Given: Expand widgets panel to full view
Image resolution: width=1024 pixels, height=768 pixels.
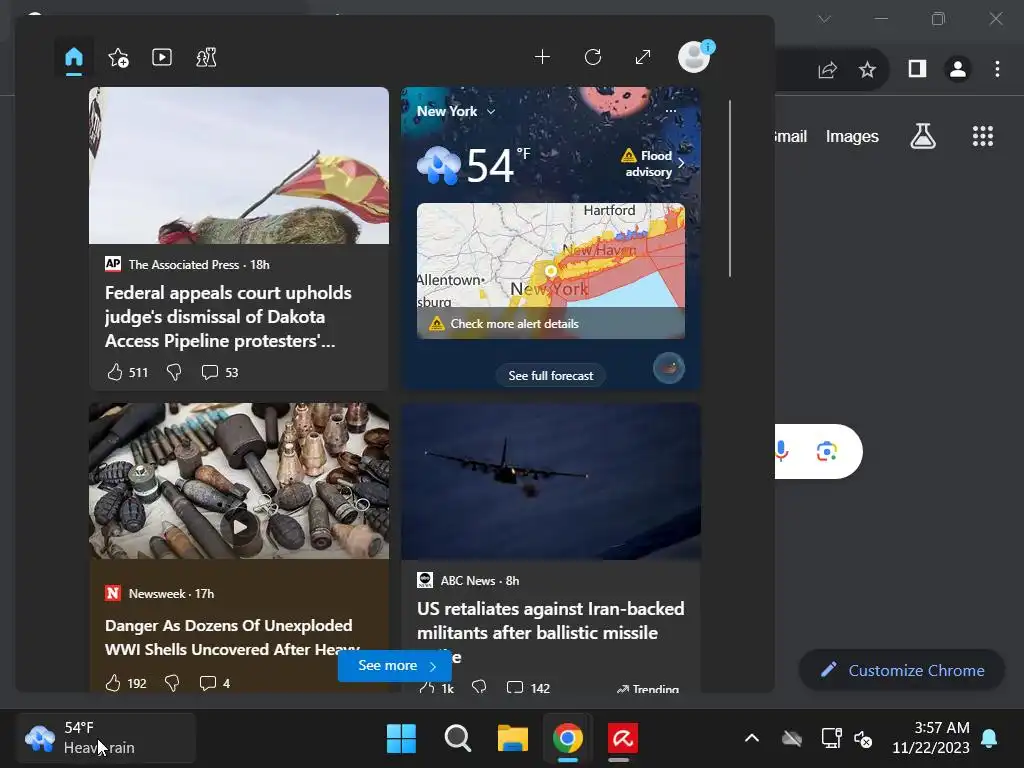Looking at the screenshot, I should pos(643,57).
